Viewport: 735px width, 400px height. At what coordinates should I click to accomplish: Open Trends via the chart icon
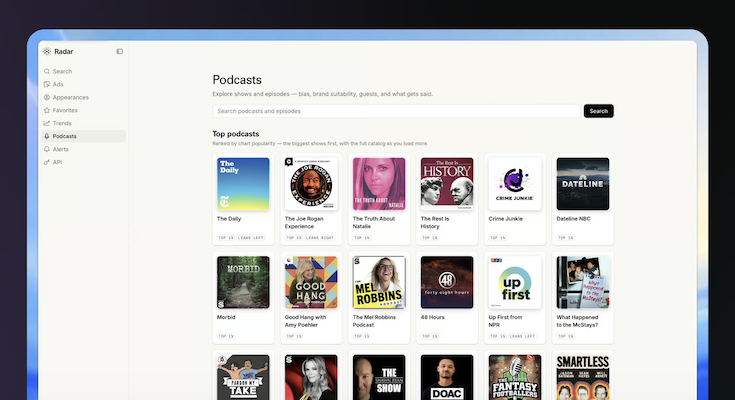pyautogui.click(x=47, y=123)
